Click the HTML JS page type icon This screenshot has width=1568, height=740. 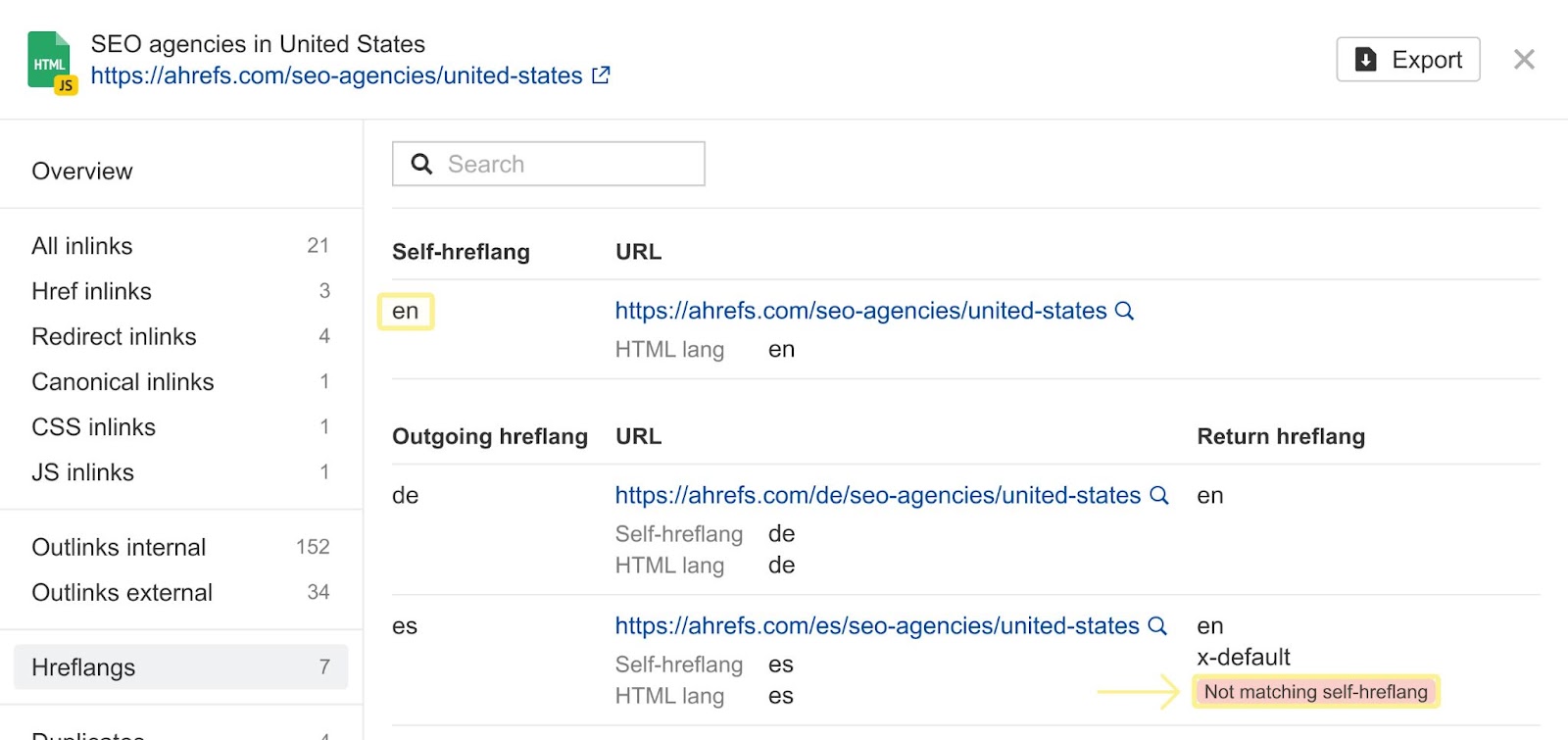tap(52, 63)
